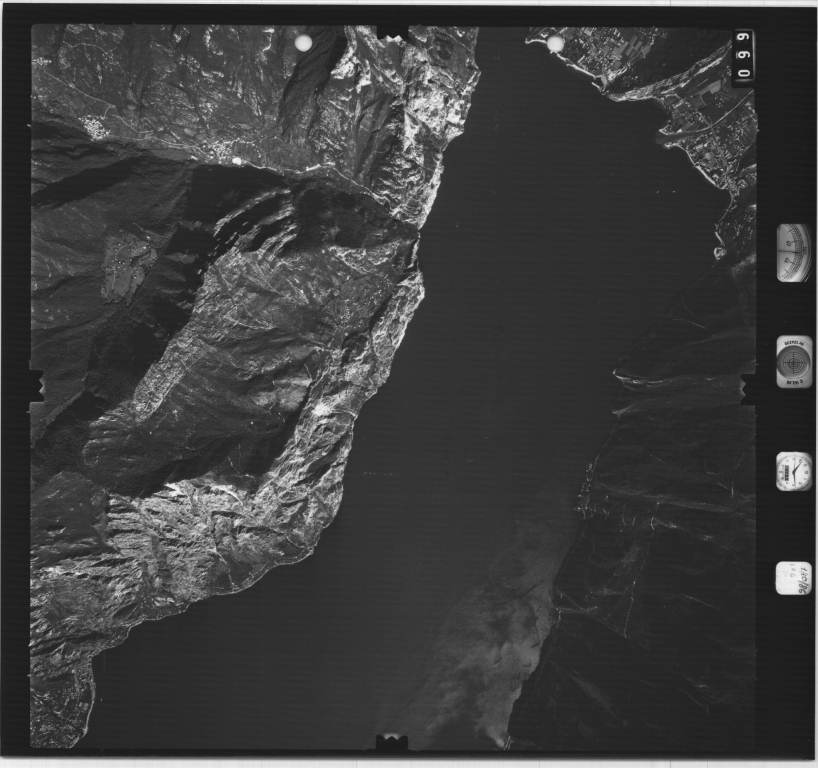Open the handwritten note card below the clock
Viewport: 818px width, 768px height.
point(793,578)
